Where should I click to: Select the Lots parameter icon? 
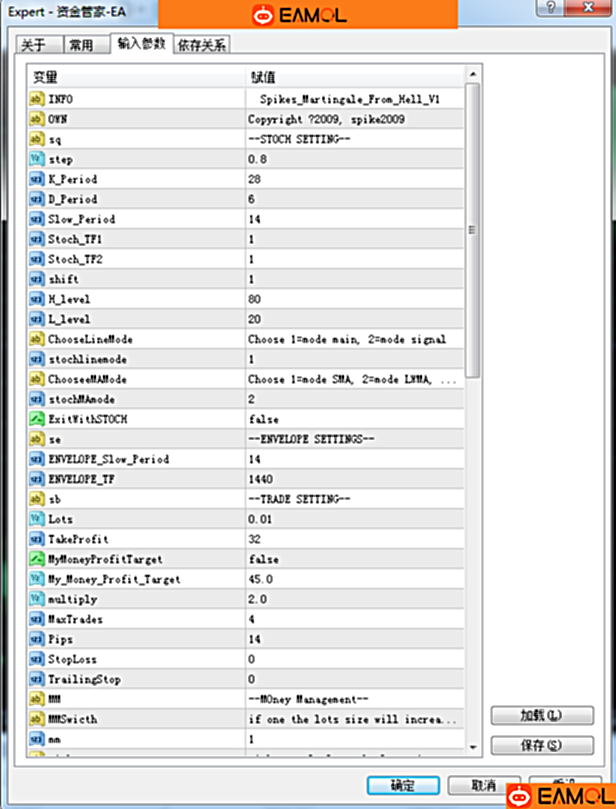[x=38, y=519]
